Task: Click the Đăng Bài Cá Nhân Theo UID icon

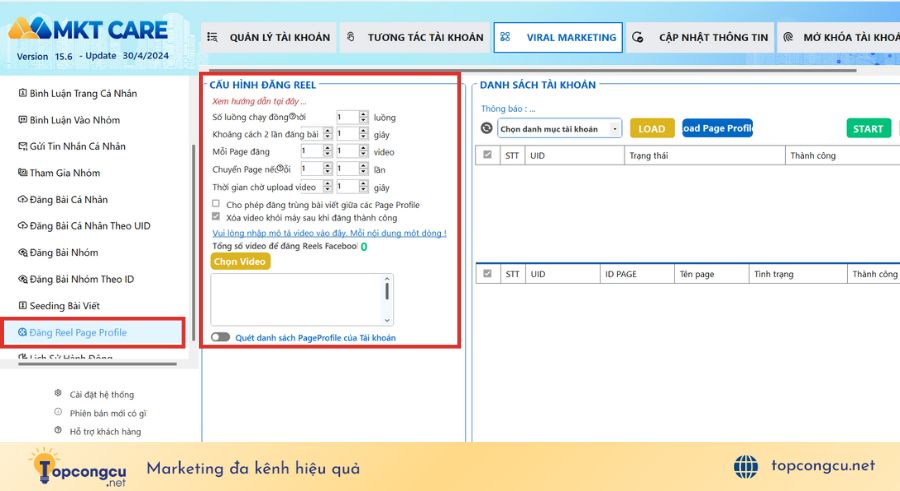Action: tap(23, 226)
